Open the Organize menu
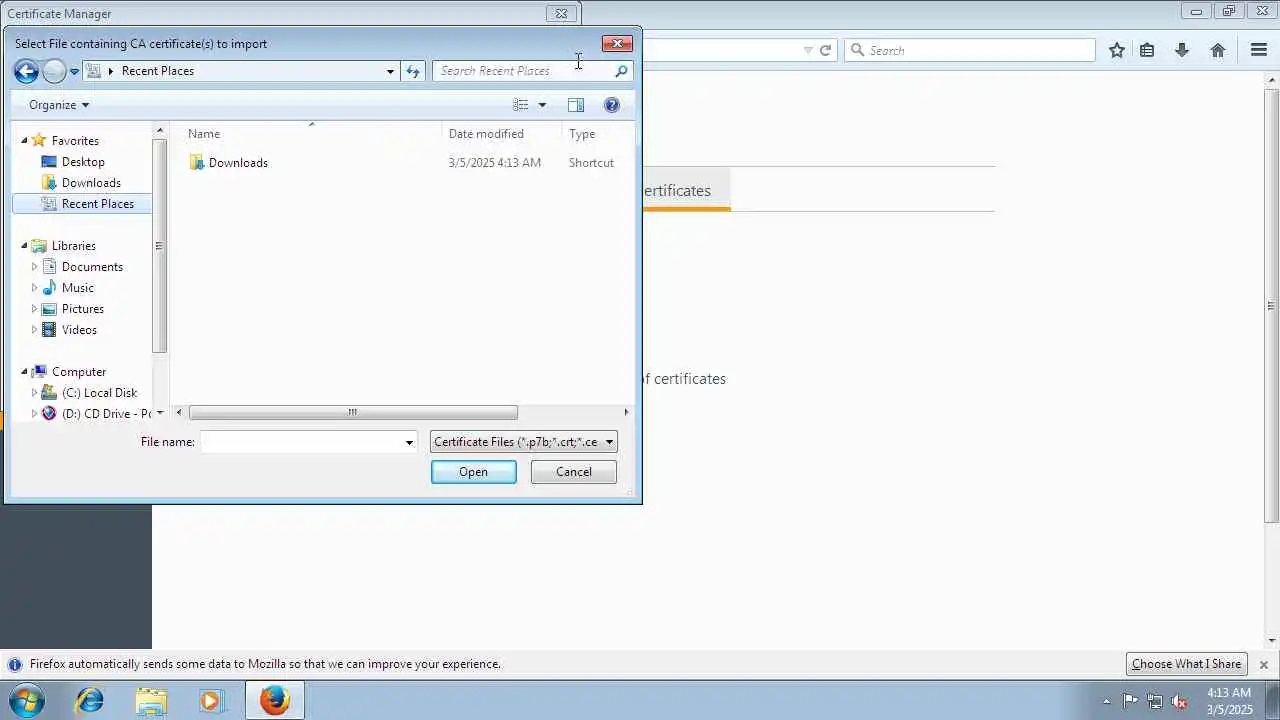Viewport: 1280px width, 720px height. 59,105
